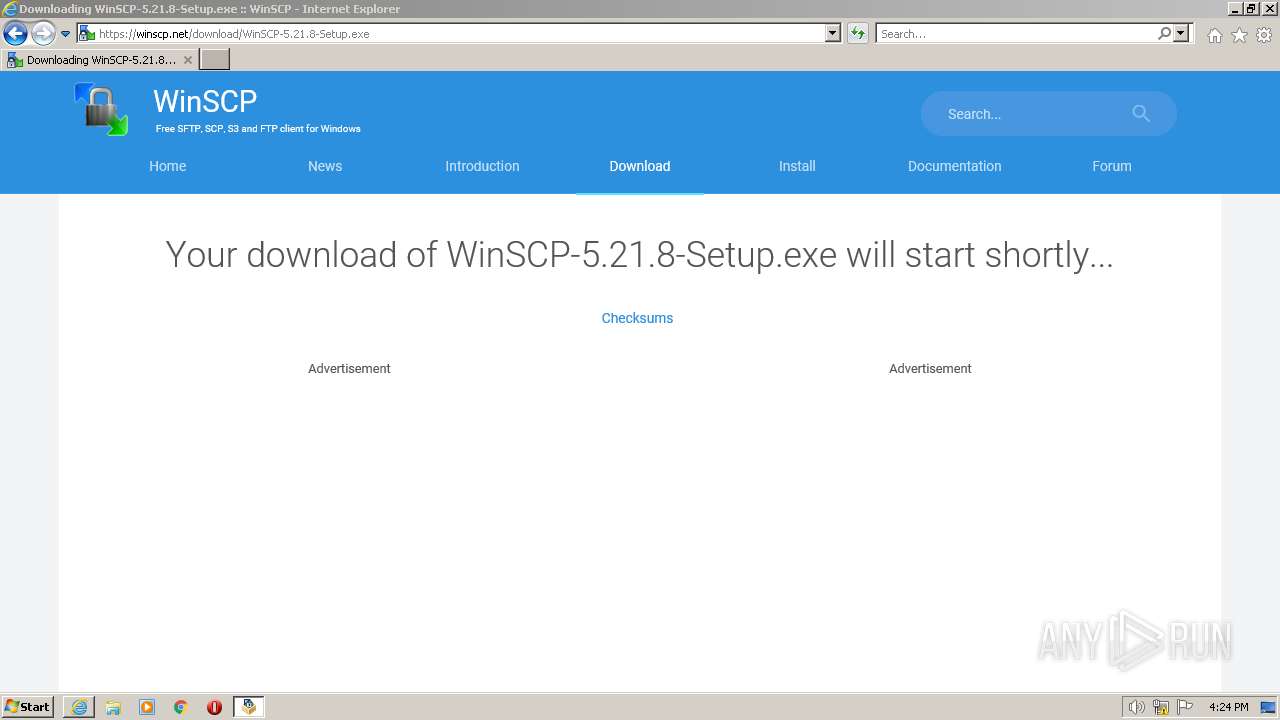
Task: Open a new blank tab
Action: tap(215, 60)
